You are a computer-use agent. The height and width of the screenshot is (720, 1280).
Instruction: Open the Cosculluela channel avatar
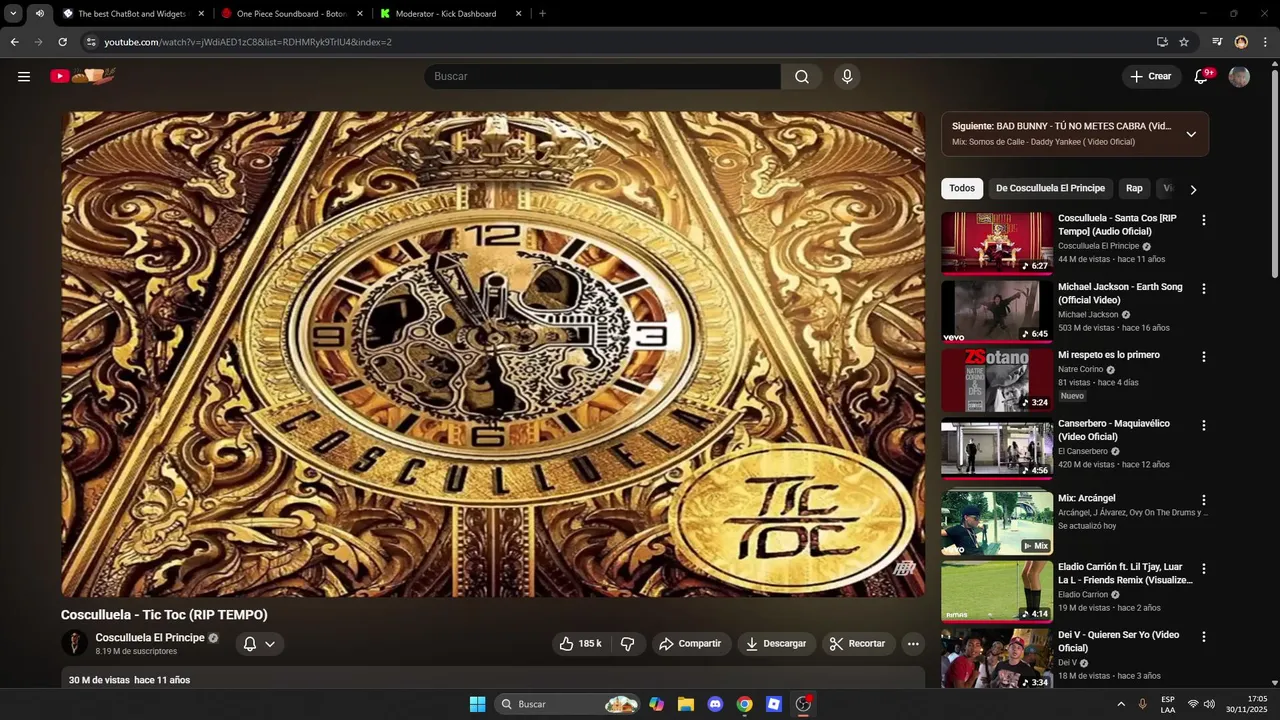[74, 643]
